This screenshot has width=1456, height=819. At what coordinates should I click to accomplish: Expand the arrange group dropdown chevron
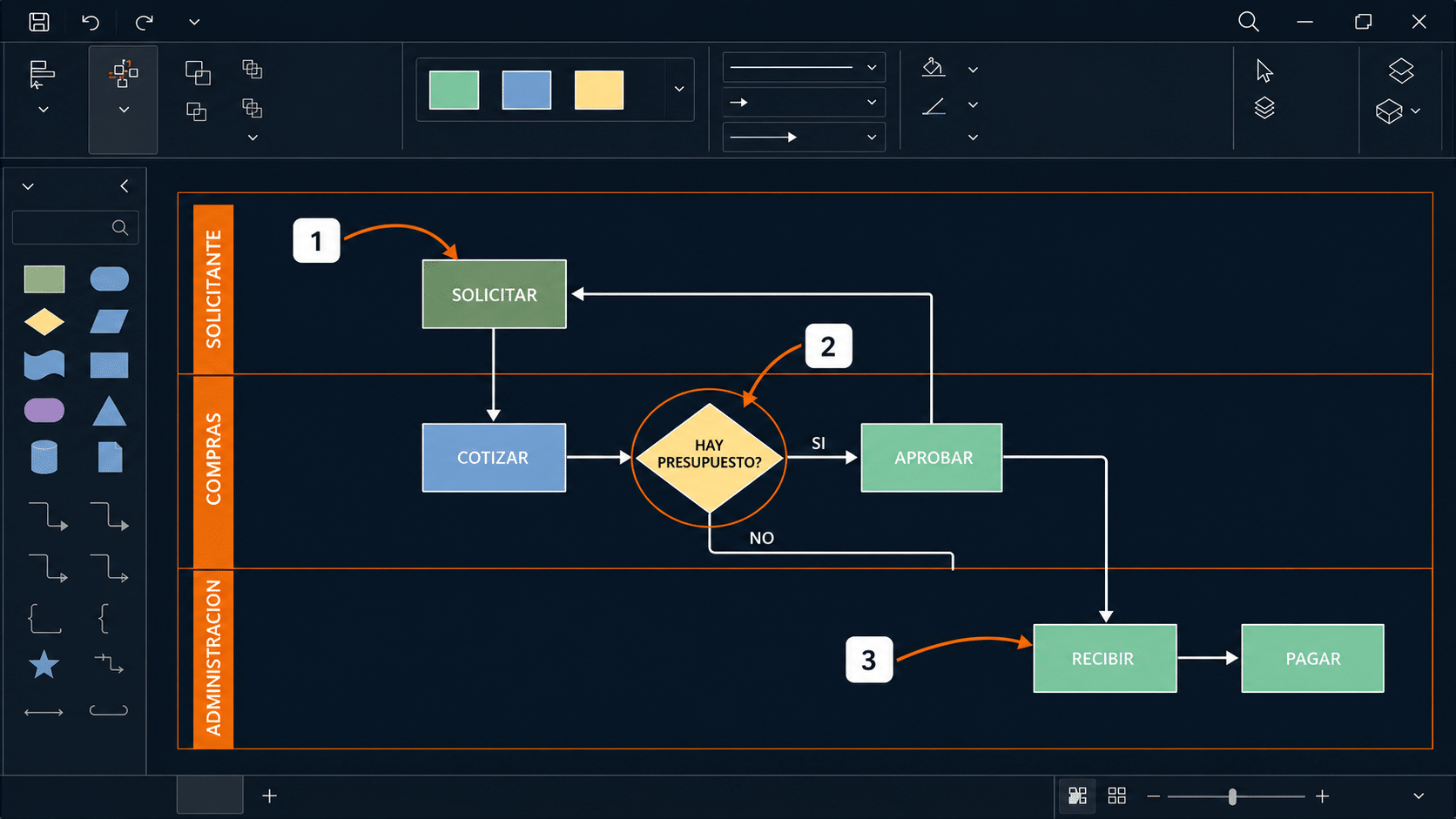[253, 138]
